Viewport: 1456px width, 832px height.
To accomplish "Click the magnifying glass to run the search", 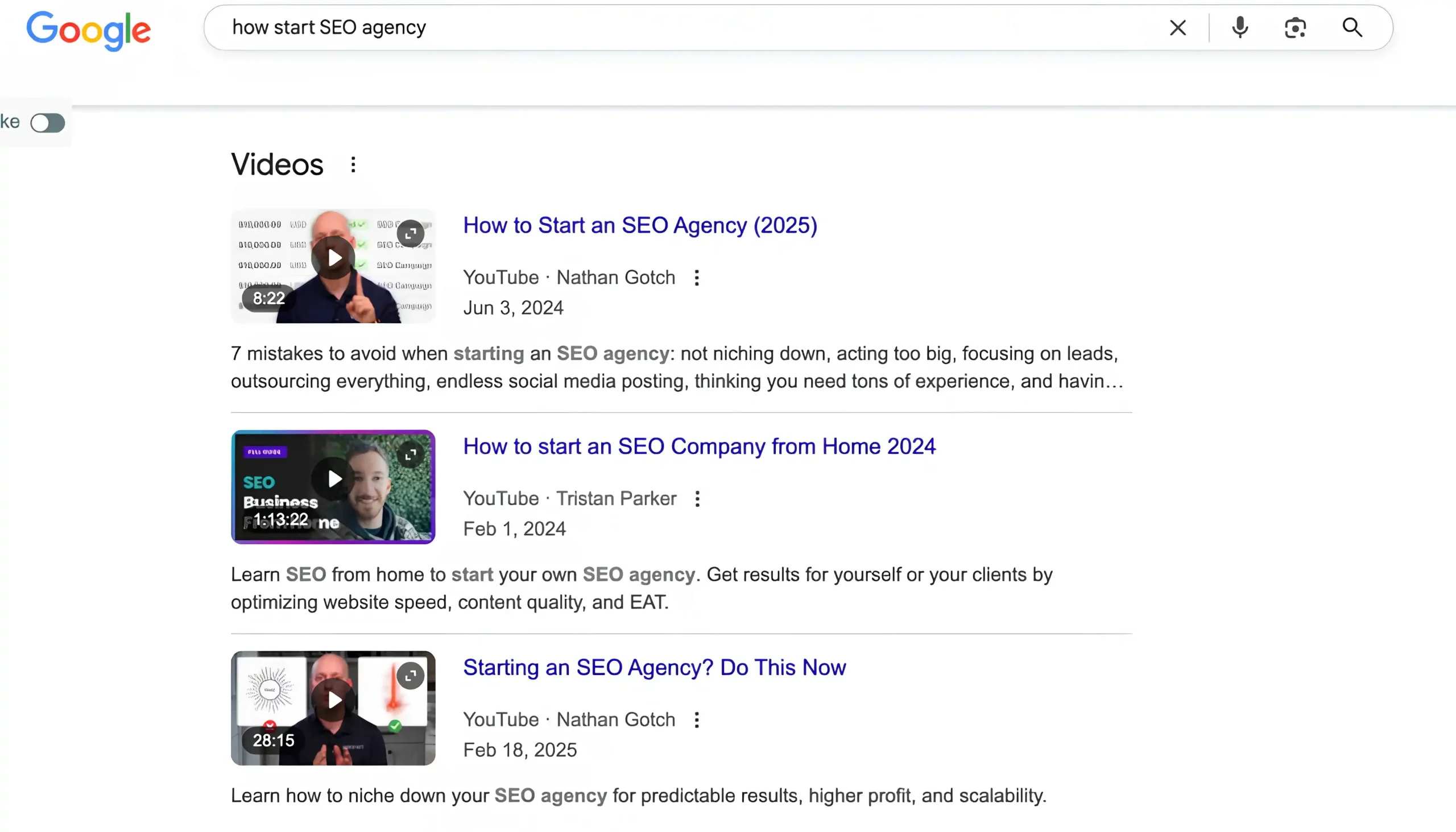I will pyautogui.click(x=1352, y=27).
